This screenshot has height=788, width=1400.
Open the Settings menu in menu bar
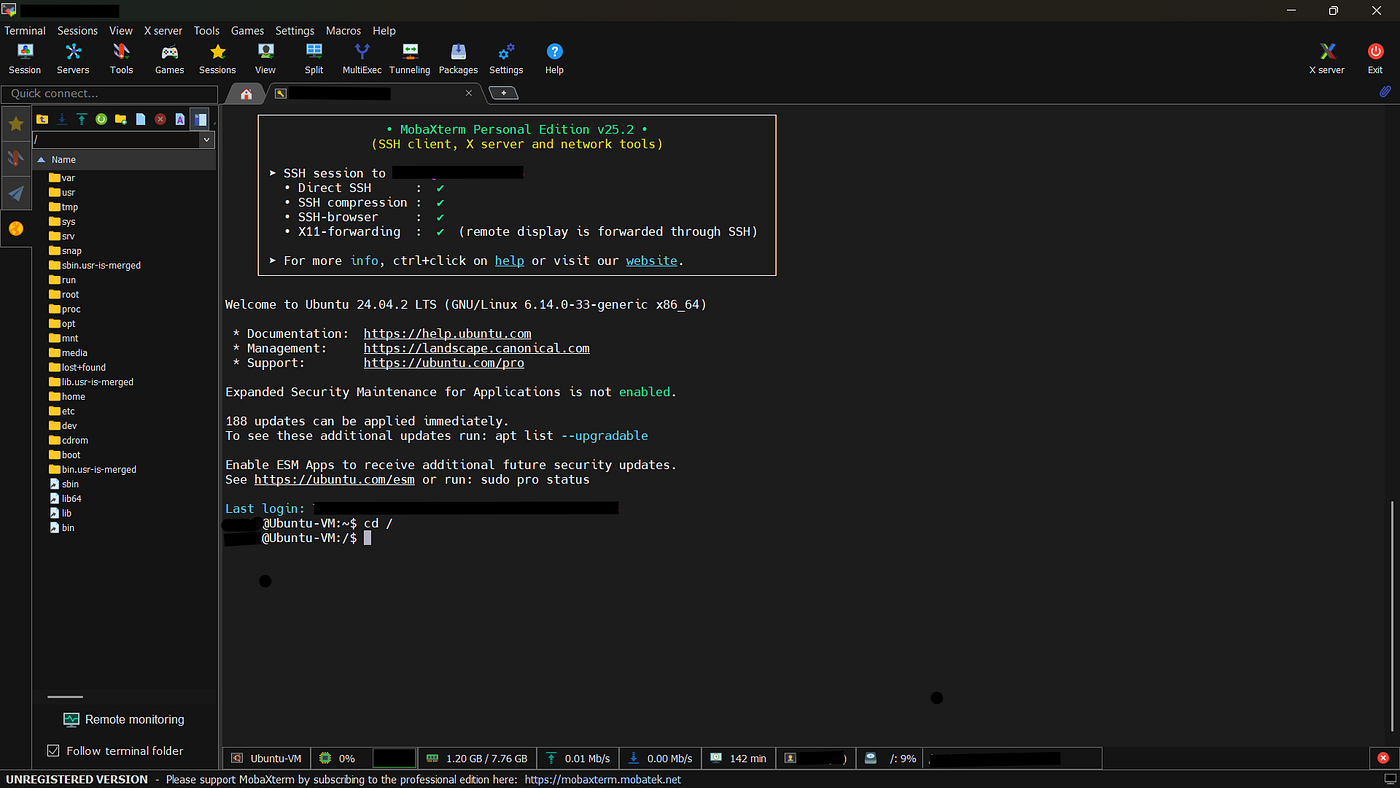pyautogui.click(x=294, y=31)
